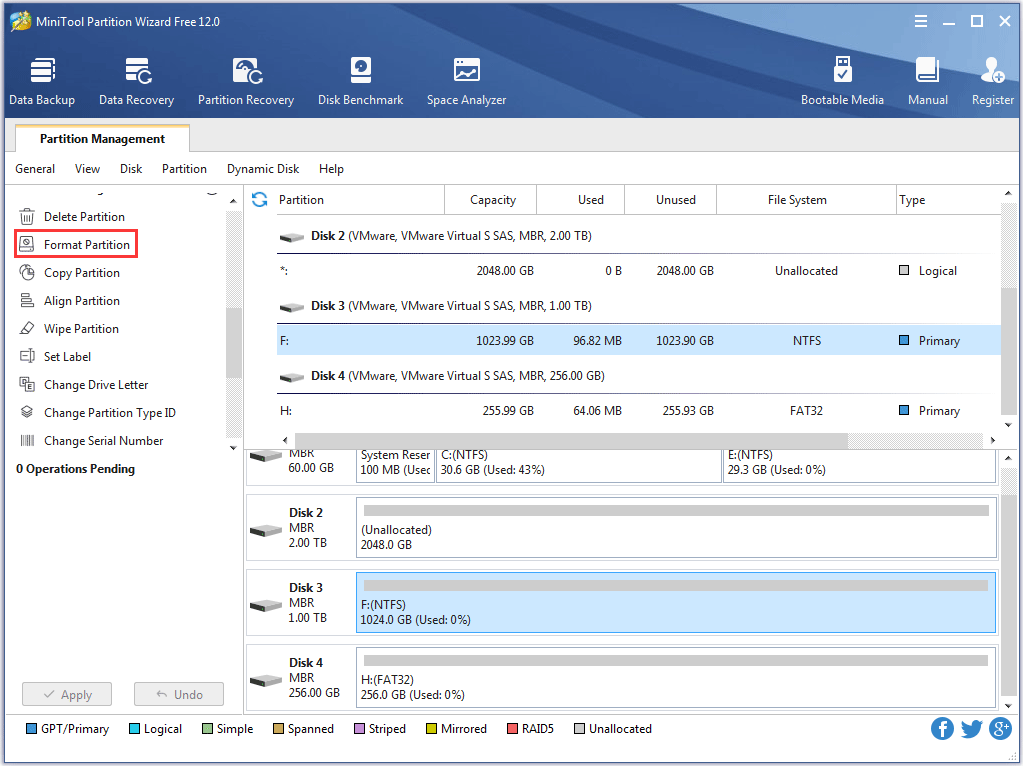
Task: Select the F: NTFS partition row
Action: click(639, 341)
